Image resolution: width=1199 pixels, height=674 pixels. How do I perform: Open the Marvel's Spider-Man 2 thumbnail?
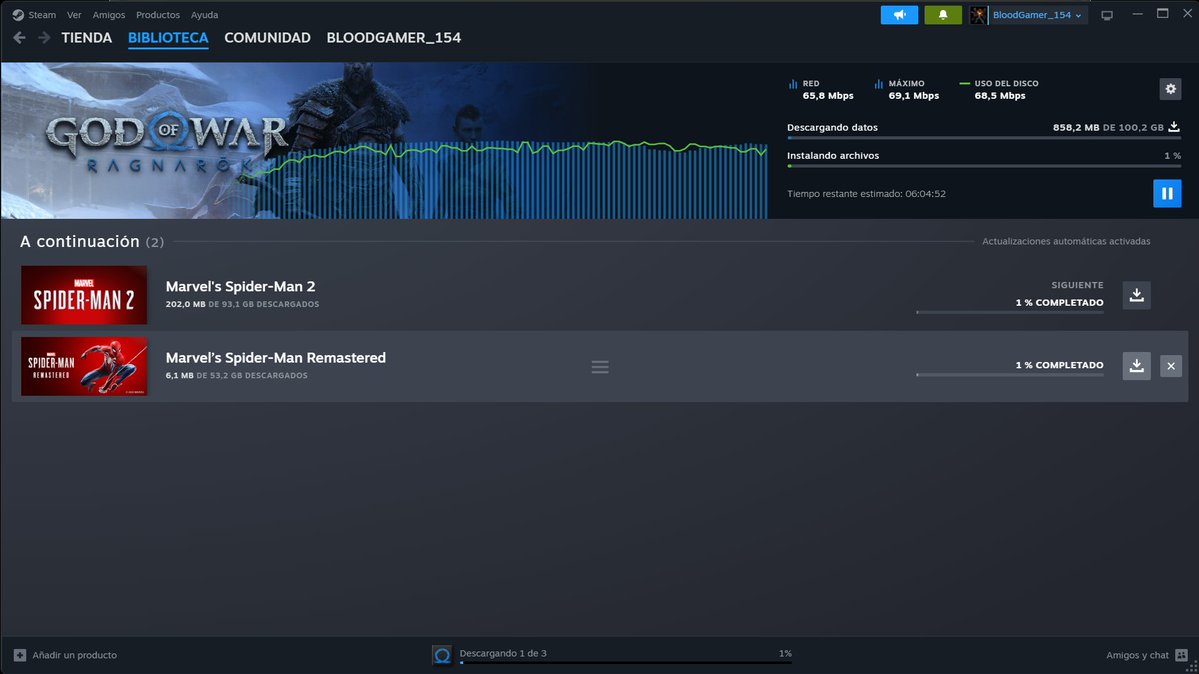click(84, 295)
